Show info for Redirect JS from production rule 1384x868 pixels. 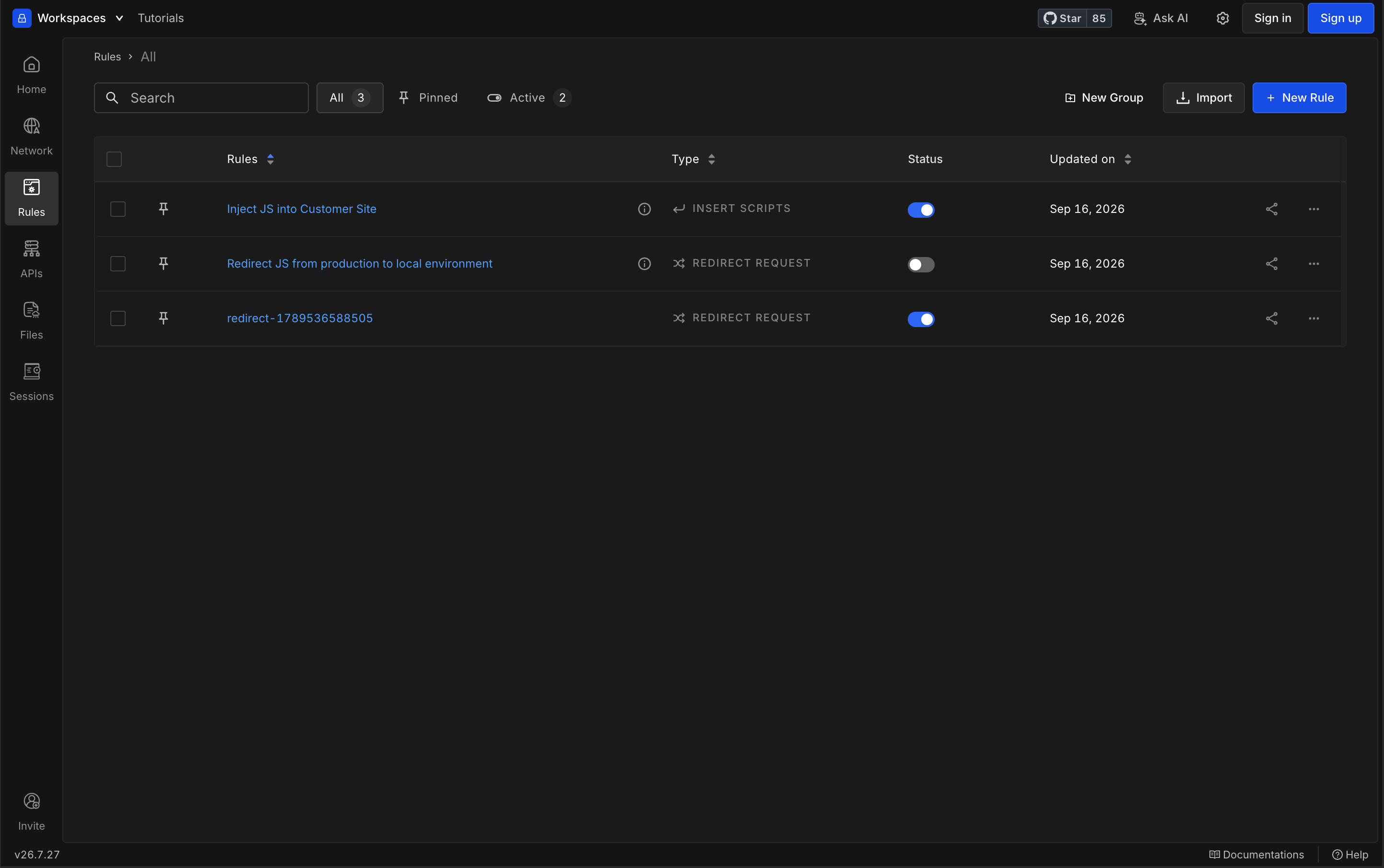(x=644, y=263)
